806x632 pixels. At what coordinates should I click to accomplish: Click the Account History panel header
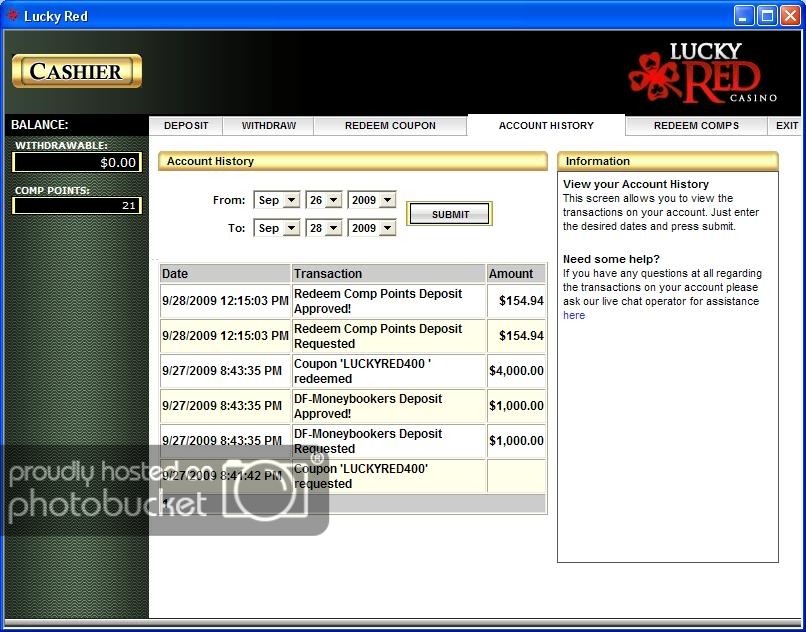pos(353,161)
